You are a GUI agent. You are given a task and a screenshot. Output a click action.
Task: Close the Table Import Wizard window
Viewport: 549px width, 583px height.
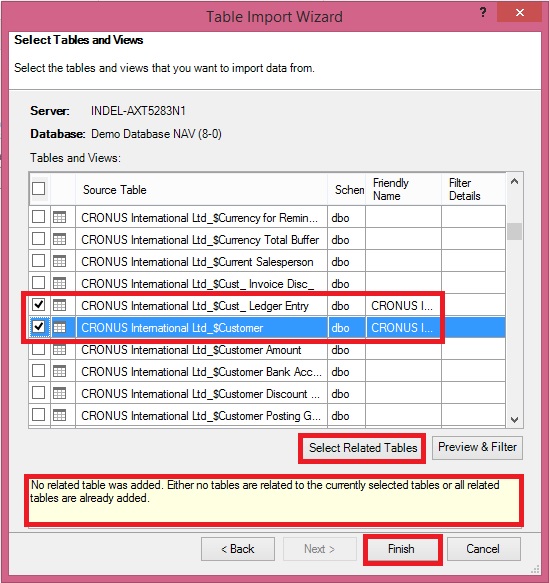(520, 13)
